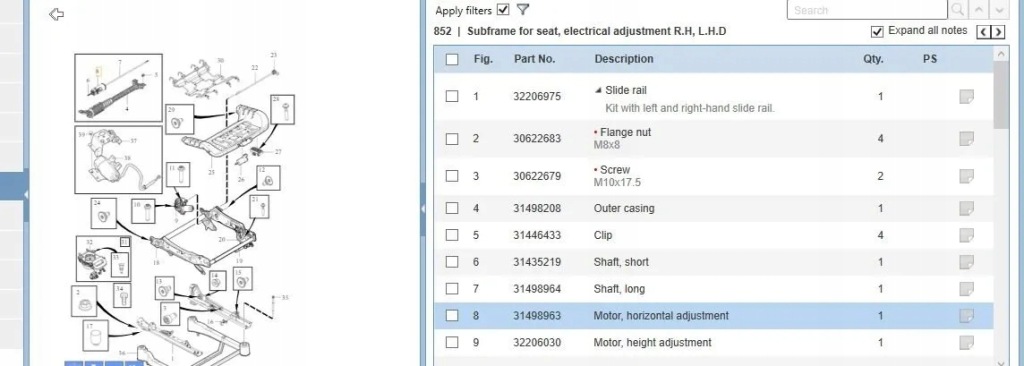Open note icon for Shaft, long row
Screen dimensions: 1024x366
tap(967, 289)
